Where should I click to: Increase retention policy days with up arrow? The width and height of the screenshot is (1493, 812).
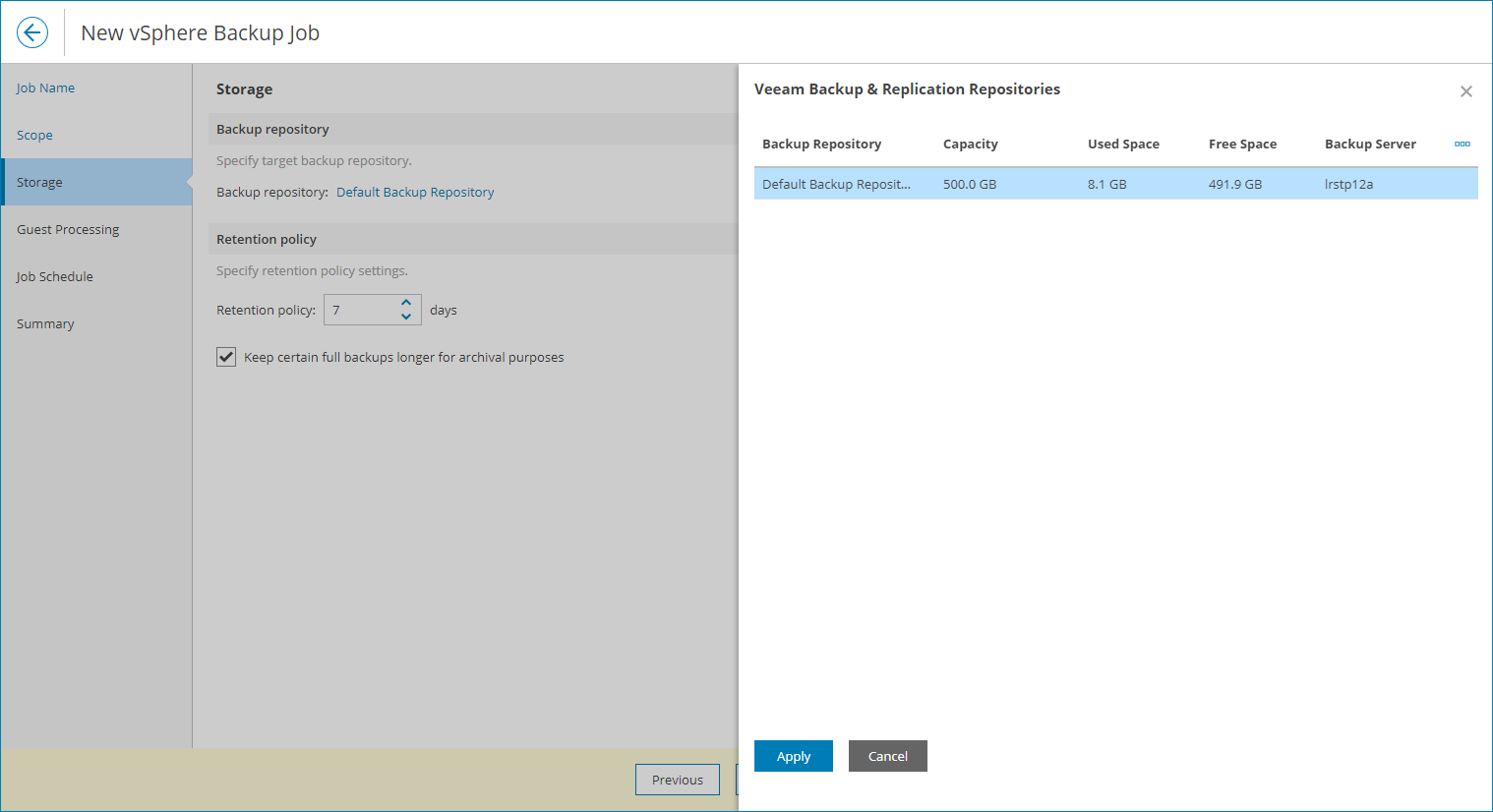(x=406, y=303)
